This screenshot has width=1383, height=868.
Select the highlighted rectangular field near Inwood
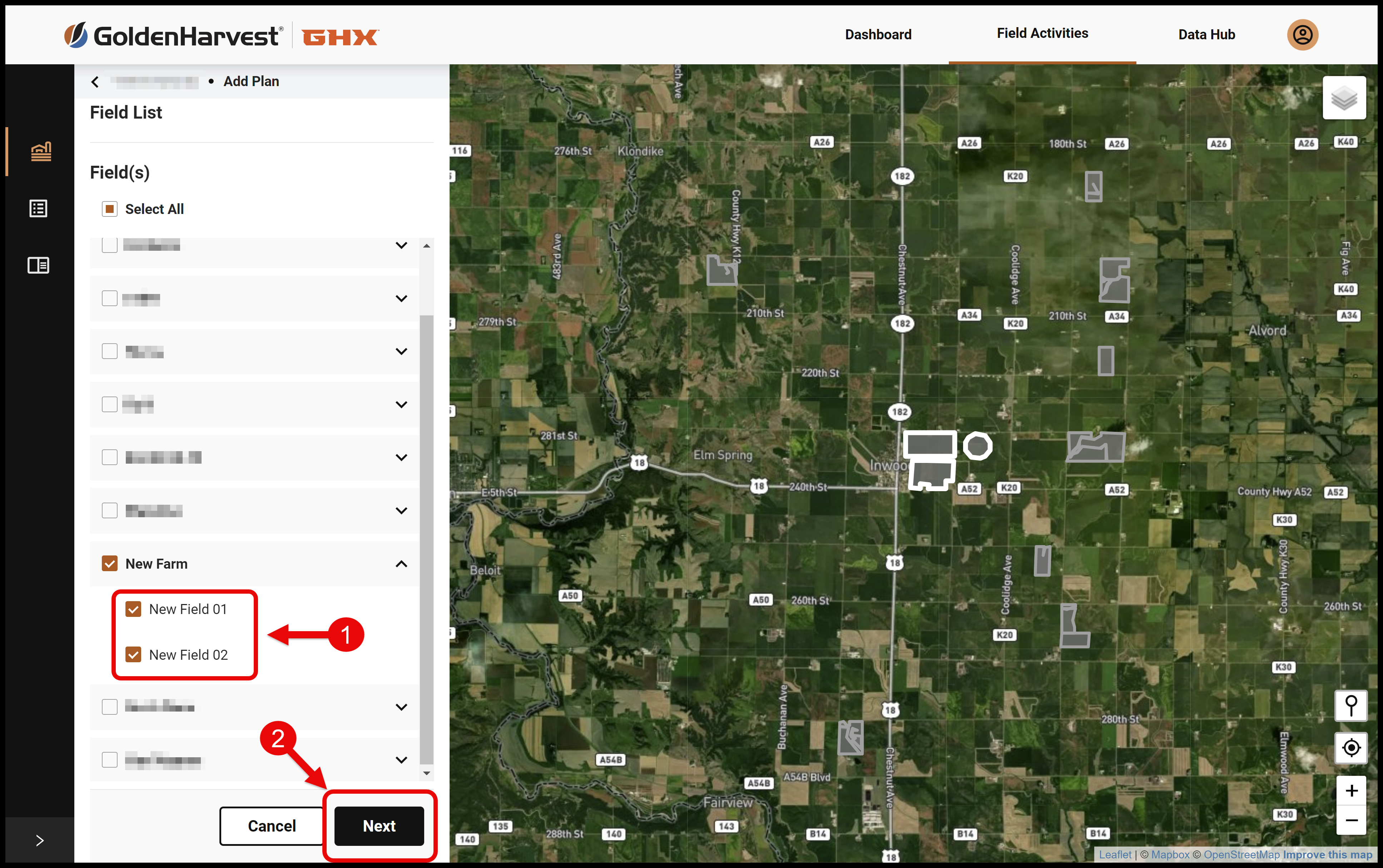tap(929, 445)
